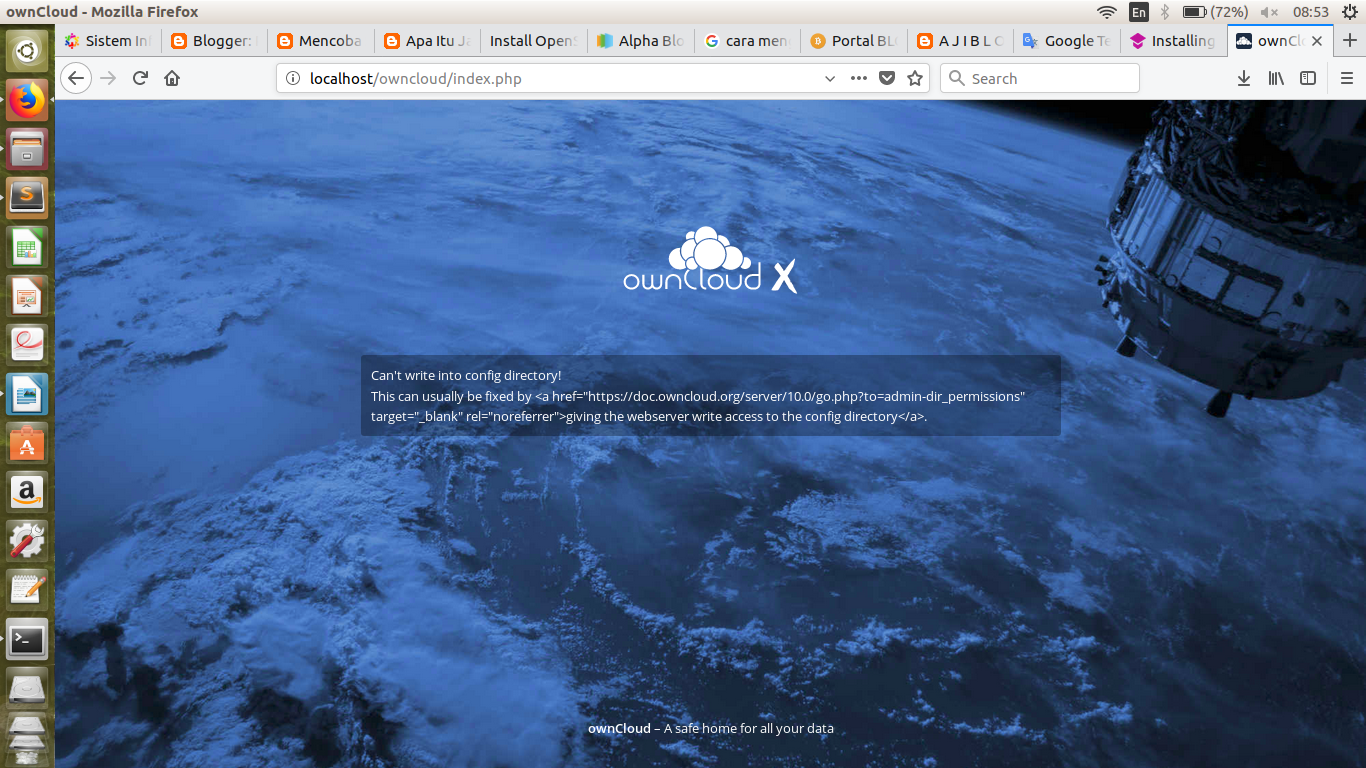Switch to Apa Itu tab
This screenshot has height=768, width=1366.
coord(427,41)
